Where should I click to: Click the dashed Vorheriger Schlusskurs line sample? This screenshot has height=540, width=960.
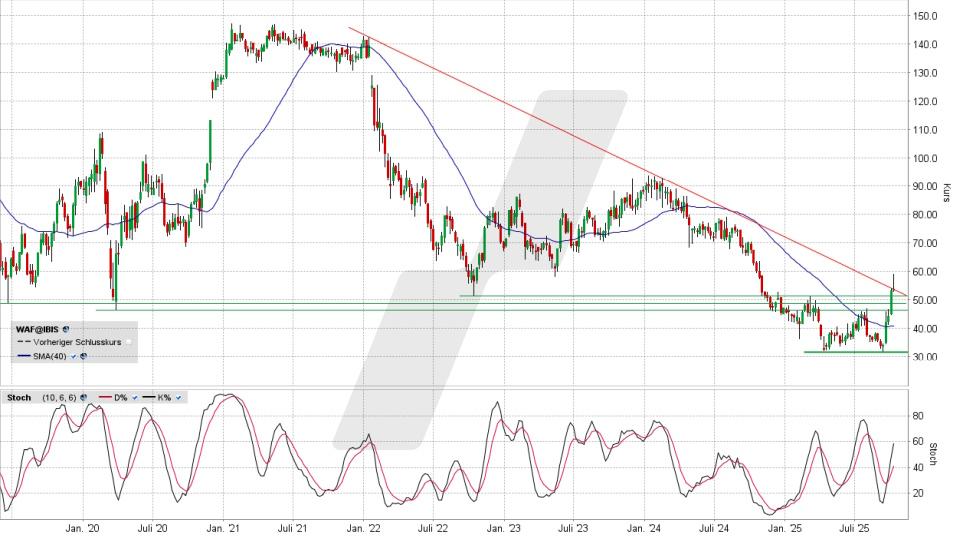coord(24,342)
